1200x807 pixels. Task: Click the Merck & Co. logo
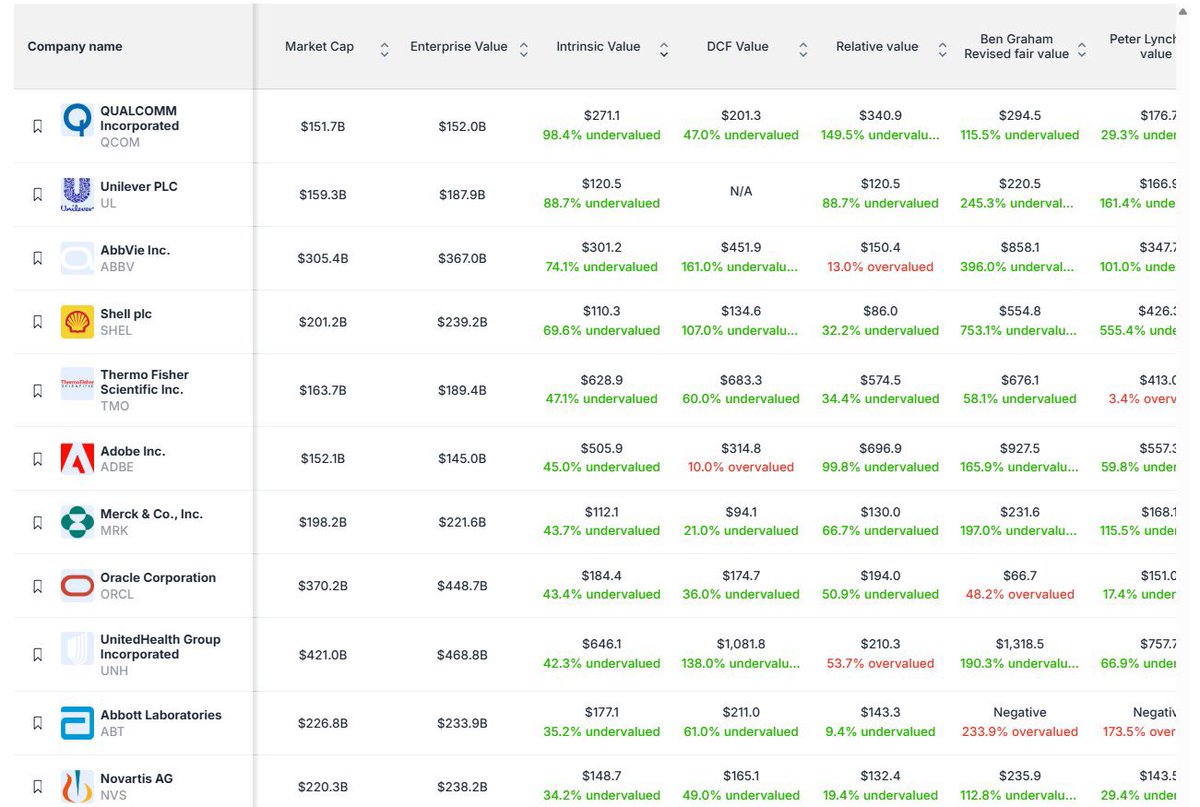[76, 522]
